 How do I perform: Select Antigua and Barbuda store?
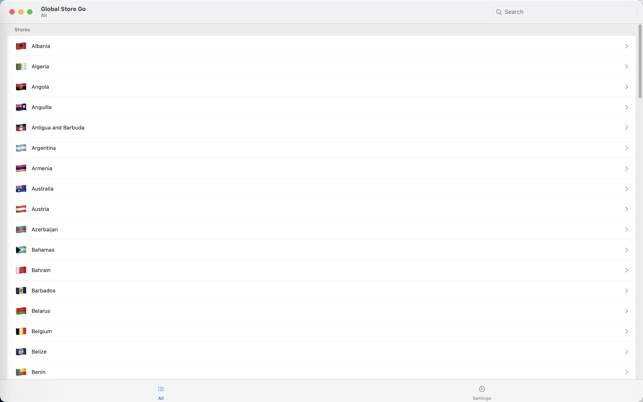click(300, 128)
